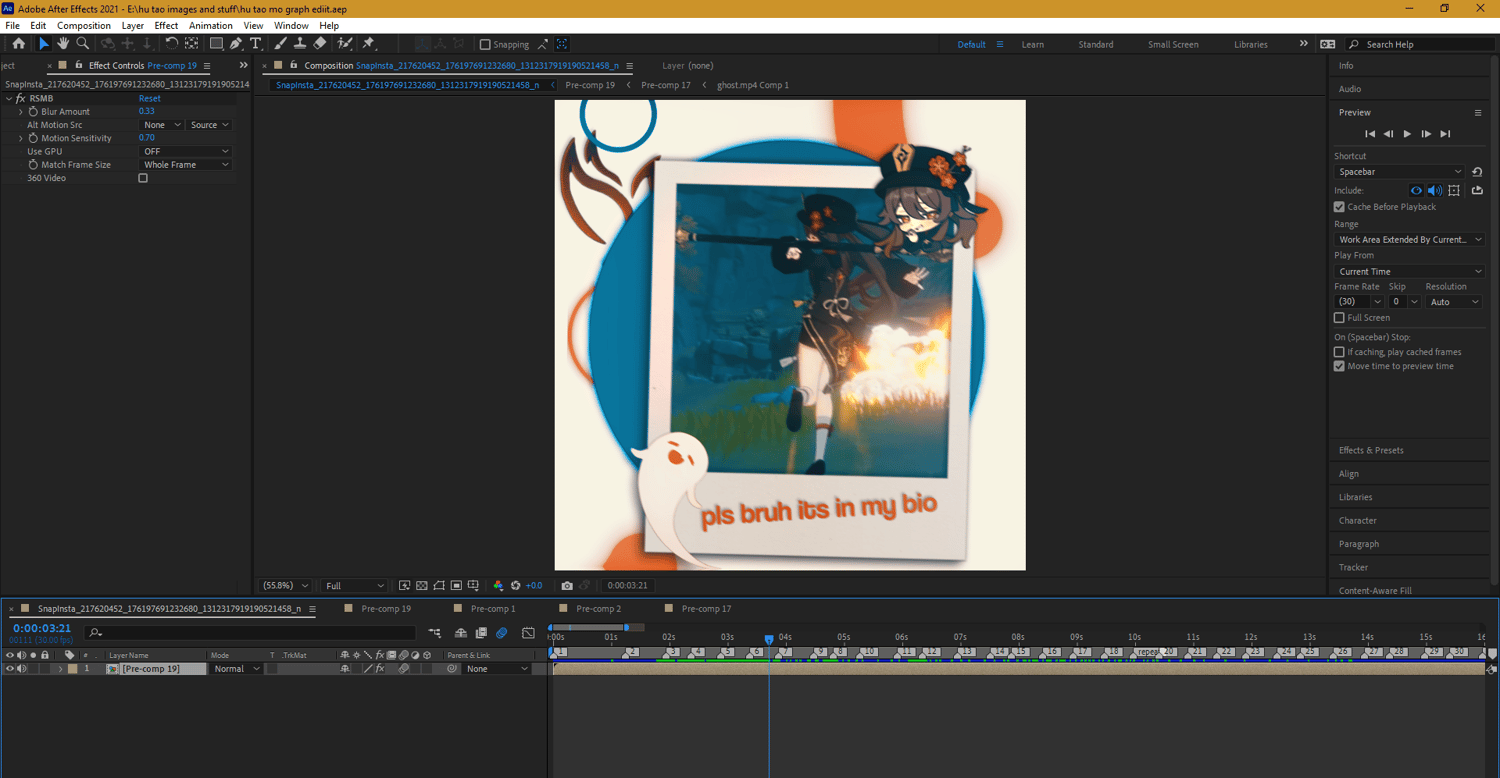Open the Character panel
1500x778 pixels.
click(x=1358, y=521)
